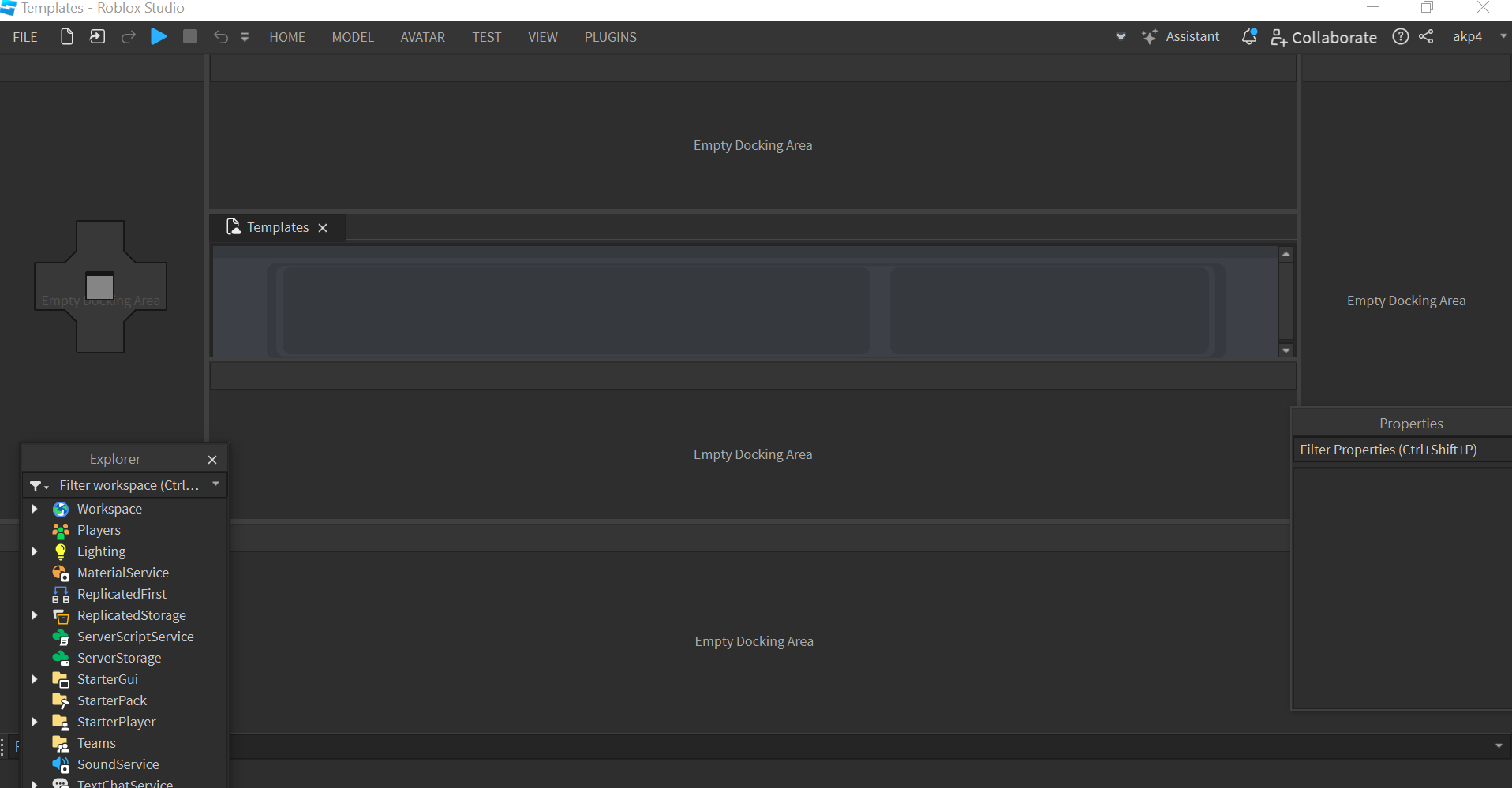
Task: Switch to the PLUGINS ribbon tab
Action: 611,37
